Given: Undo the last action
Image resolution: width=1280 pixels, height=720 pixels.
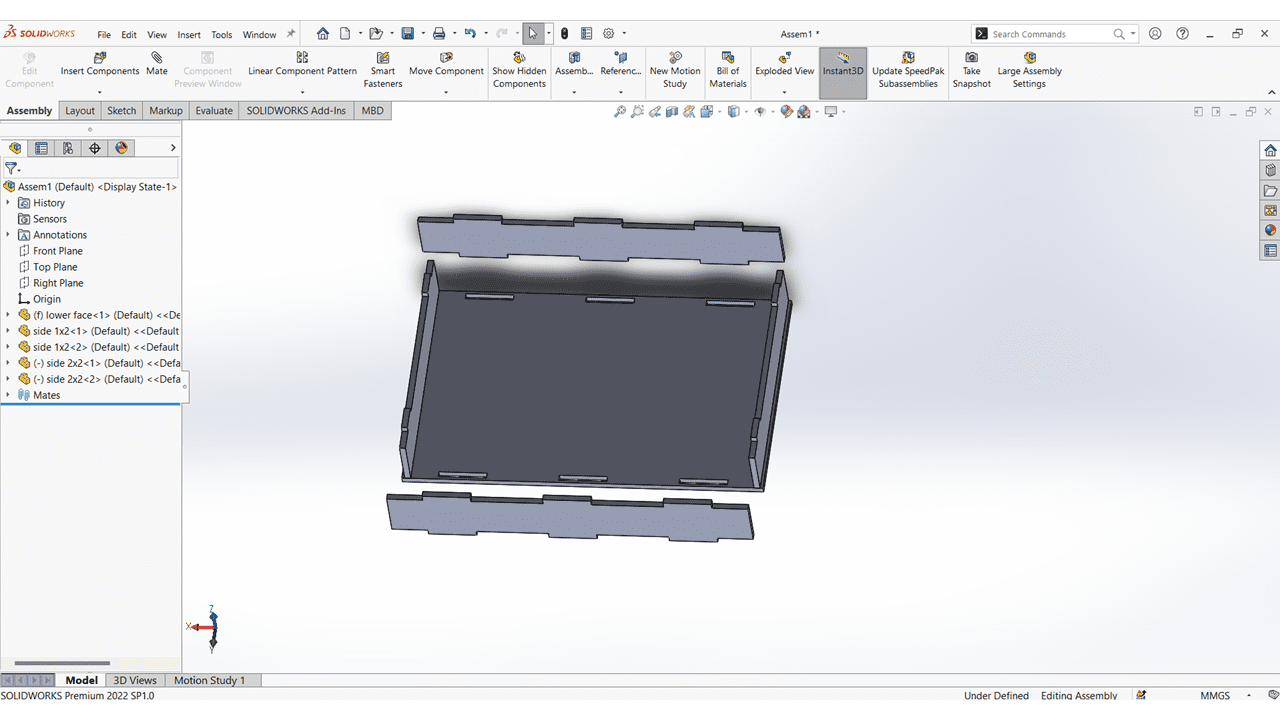Looking at the screenshot, I should [x=470, y=33].
